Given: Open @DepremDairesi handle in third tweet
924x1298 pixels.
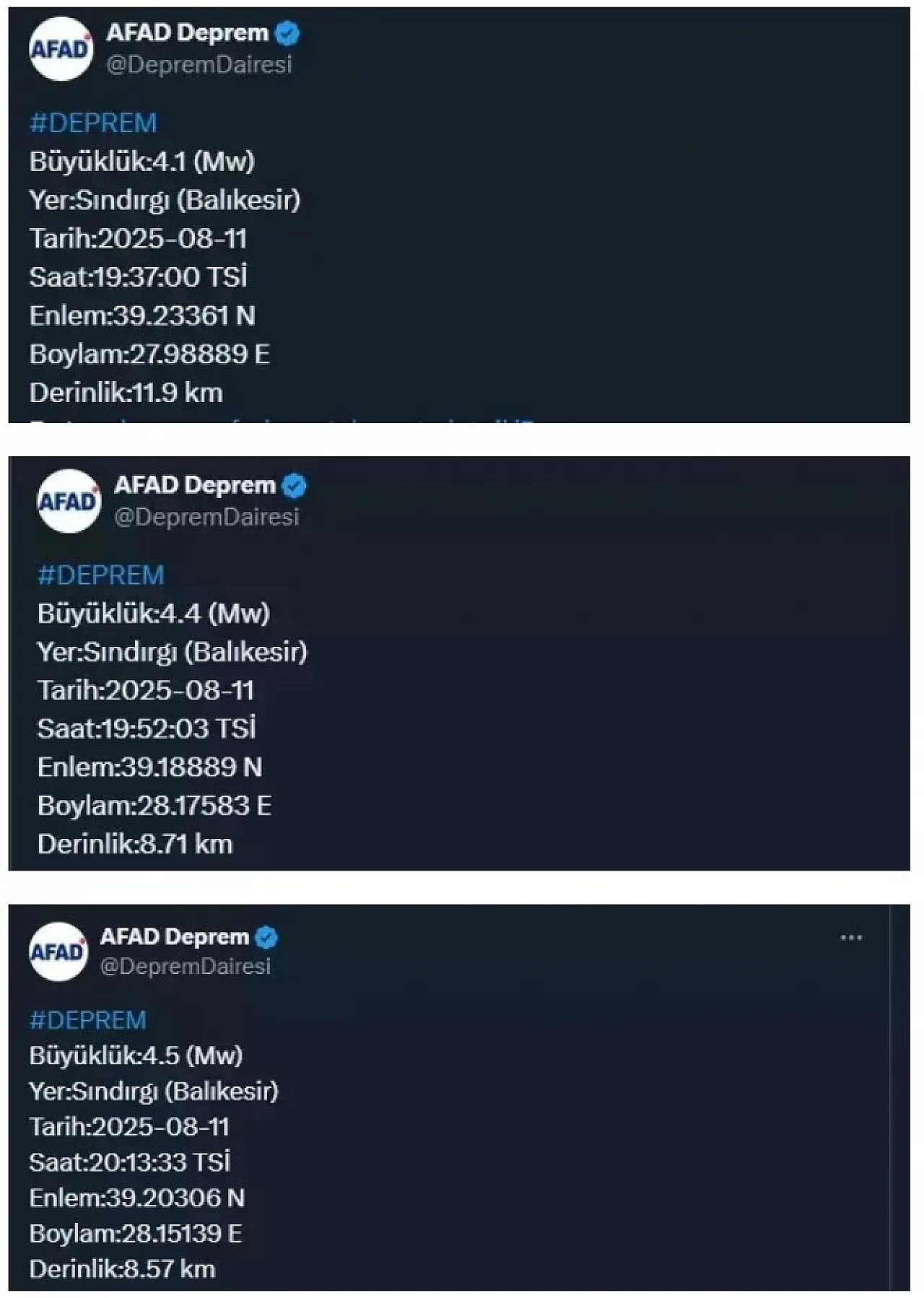Looking at the screenshot, I should pos(186,966).
